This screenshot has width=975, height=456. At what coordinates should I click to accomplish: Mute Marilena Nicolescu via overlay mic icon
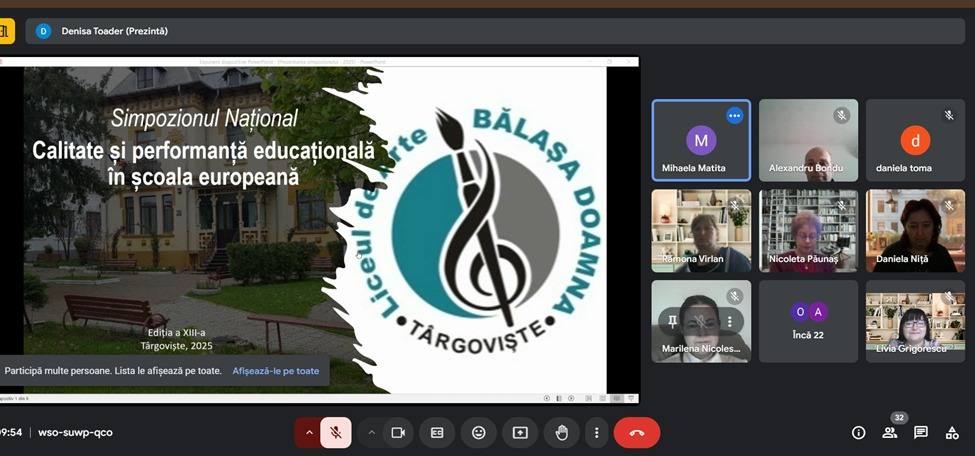pyautogui.click(x=701, y=322)
